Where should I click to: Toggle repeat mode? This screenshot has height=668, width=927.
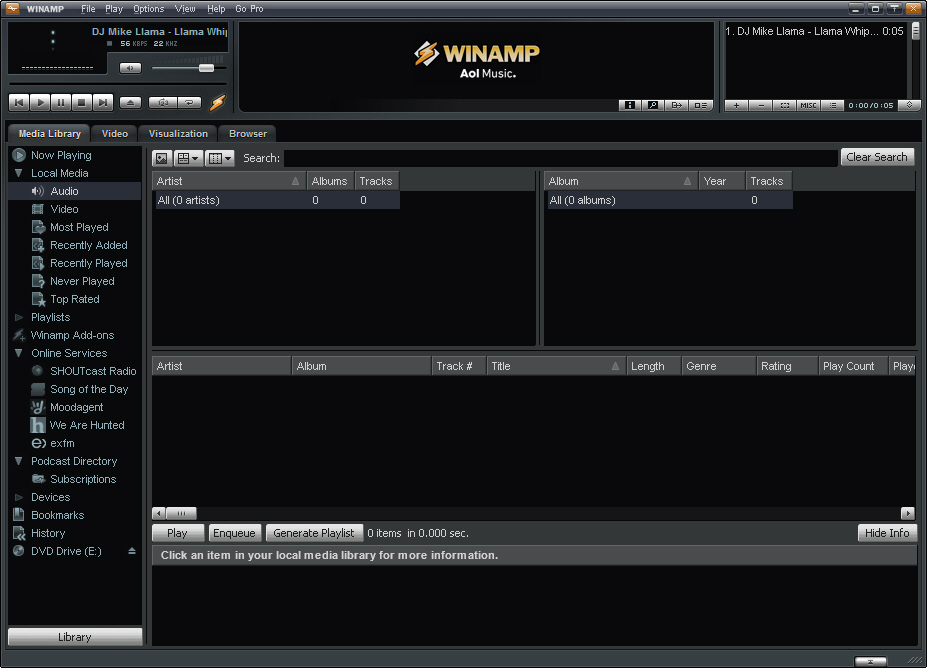click(x=188, y=102)
